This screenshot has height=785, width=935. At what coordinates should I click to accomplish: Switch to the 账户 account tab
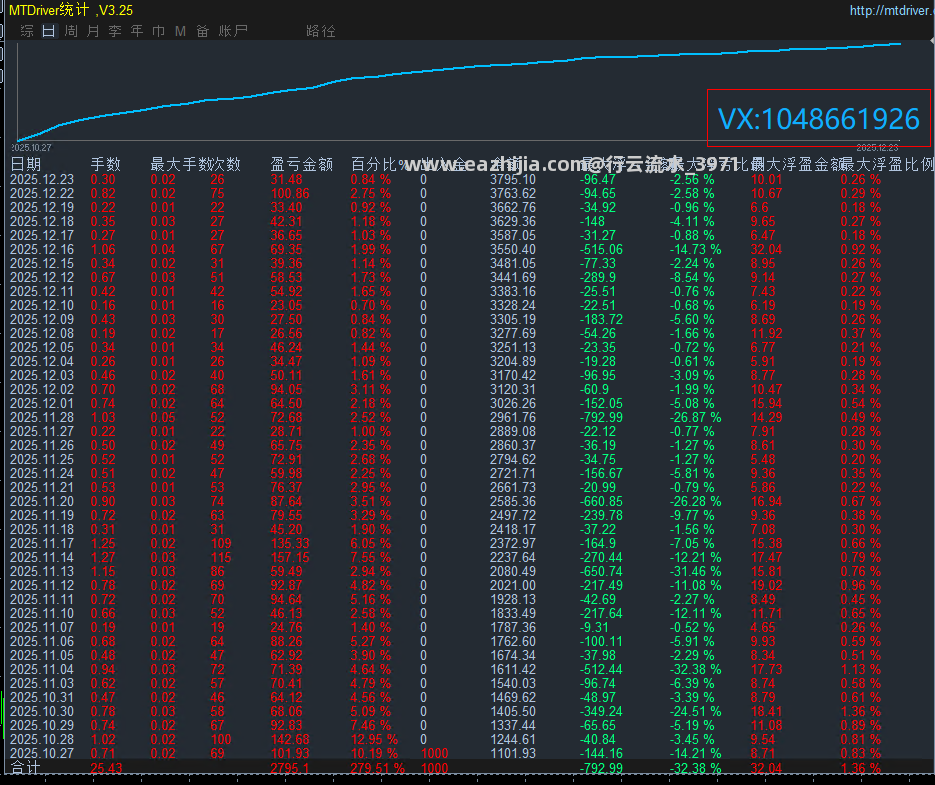233,31
